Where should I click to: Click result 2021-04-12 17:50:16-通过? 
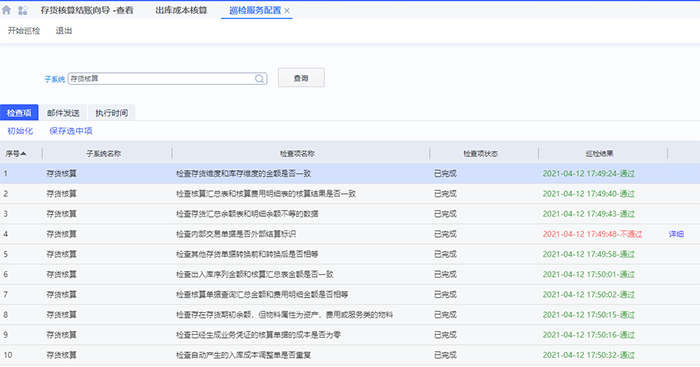tap(589, 335)
